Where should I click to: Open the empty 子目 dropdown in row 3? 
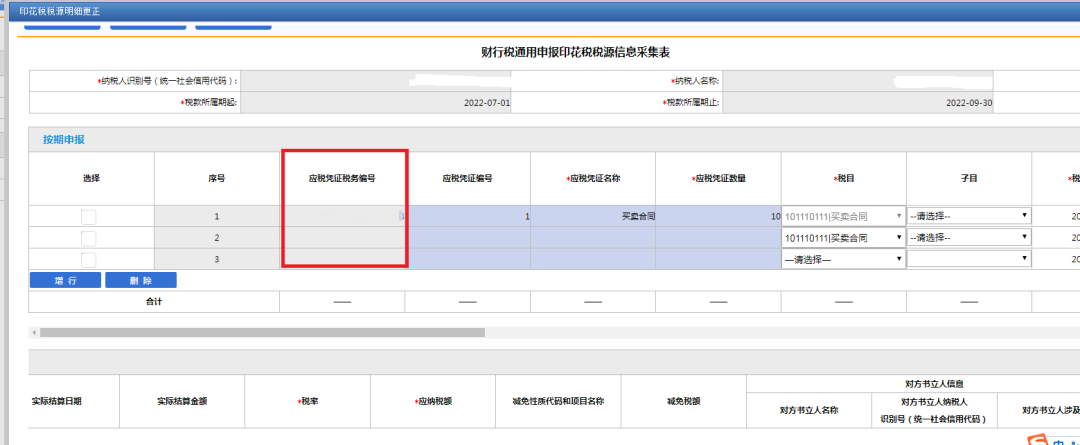[x=968, y=259]
